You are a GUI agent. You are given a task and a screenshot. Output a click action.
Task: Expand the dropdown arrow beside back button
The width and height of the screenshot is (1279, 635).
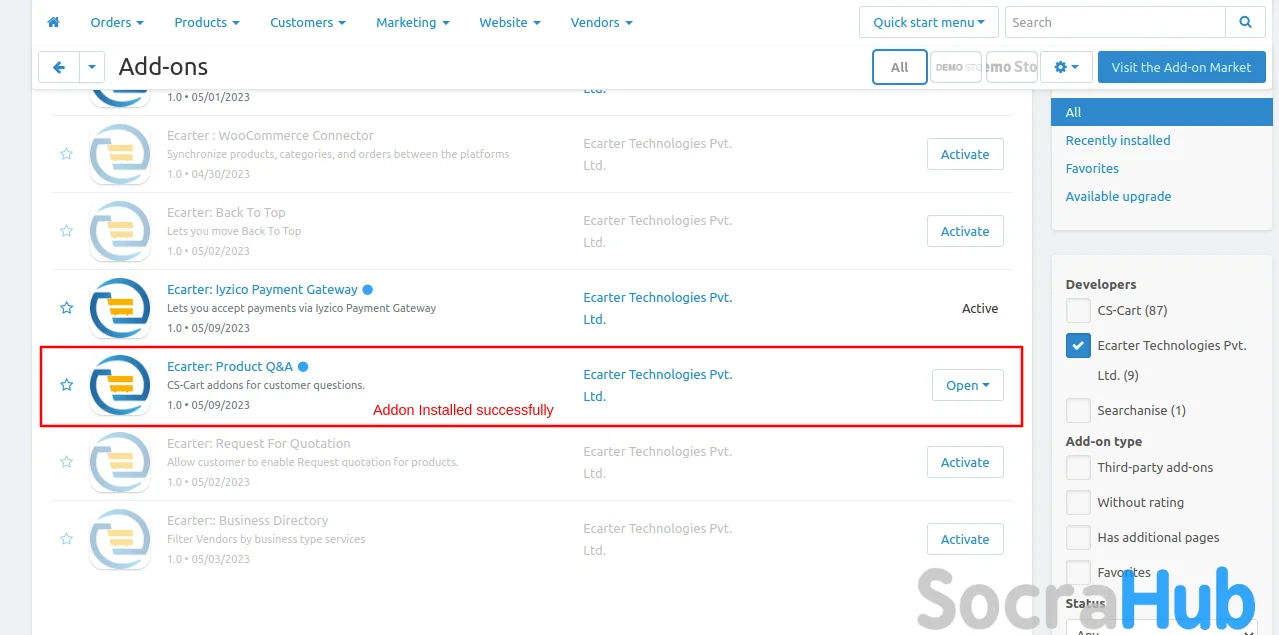point(92,67)
